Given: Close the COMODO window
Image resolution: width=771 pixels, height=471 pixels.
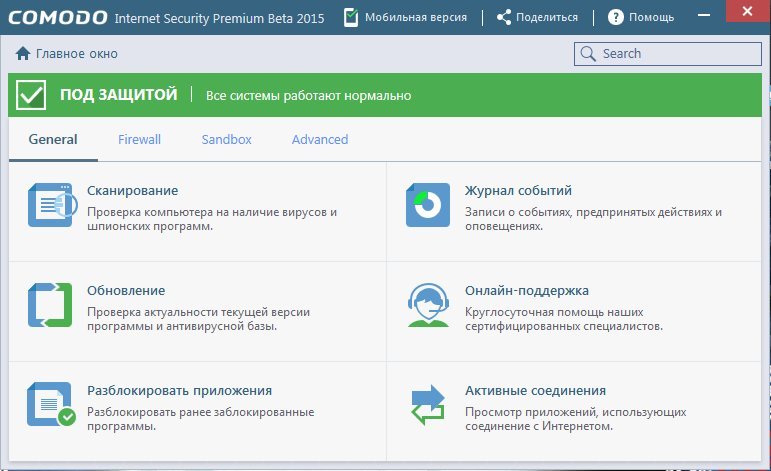Looking at the screenshot, I should (748, 11).
